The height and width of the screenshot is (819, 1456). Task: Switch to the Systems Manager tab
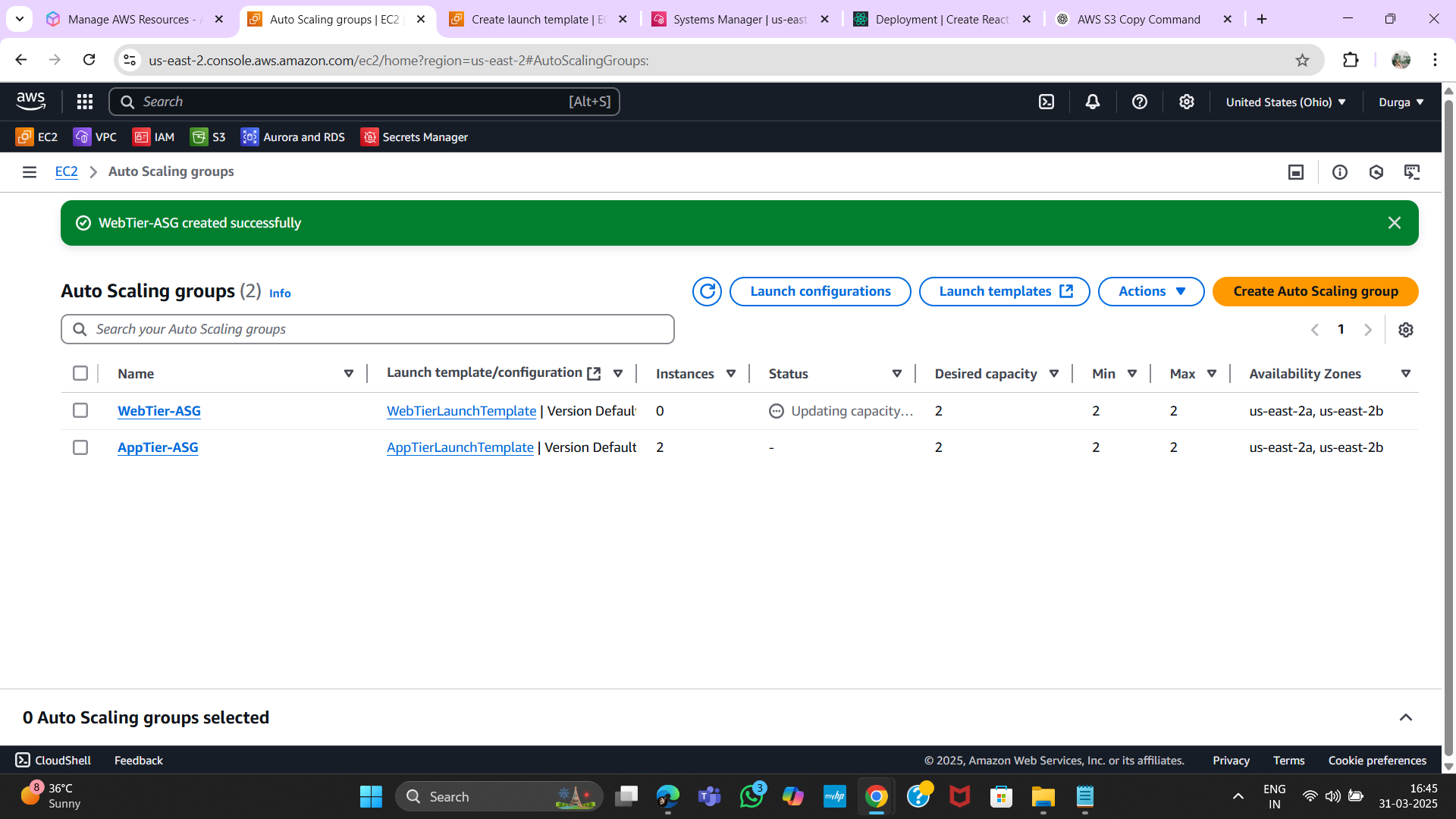(x=742, y=20)
